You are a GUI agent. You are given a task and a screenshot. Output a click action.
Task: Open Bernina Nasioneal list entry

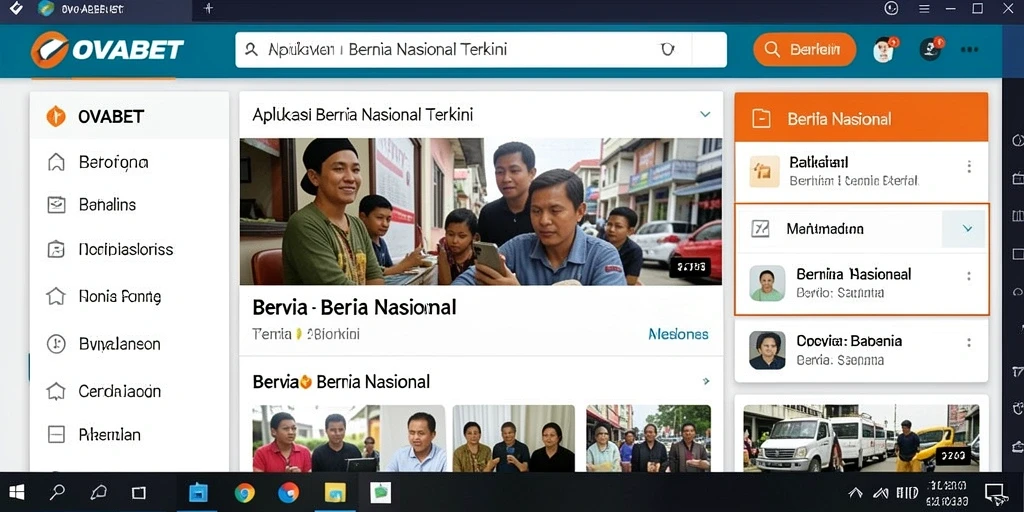tap(861, 283)
